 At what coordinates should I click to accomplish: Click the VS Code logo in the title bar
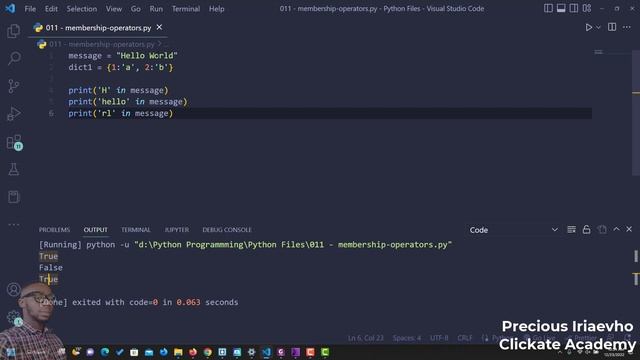(x=10, y=8)
